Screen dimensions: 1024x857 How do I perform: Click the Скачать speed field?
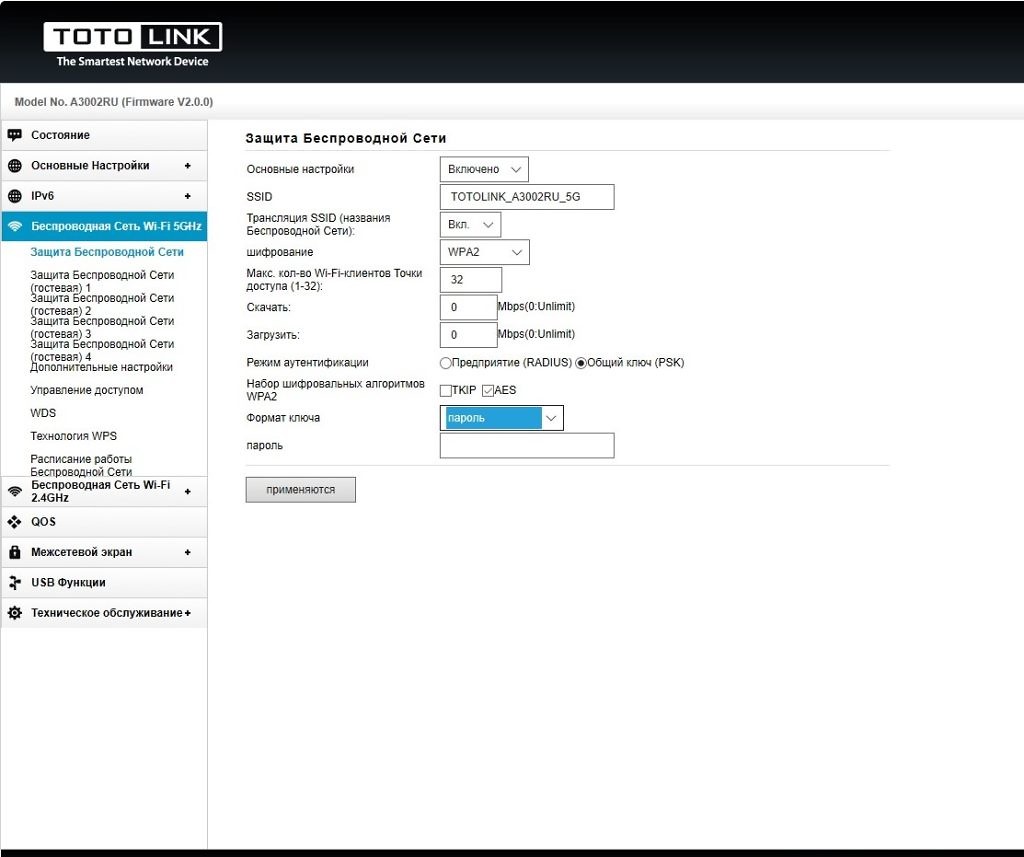tap(468, 307)
